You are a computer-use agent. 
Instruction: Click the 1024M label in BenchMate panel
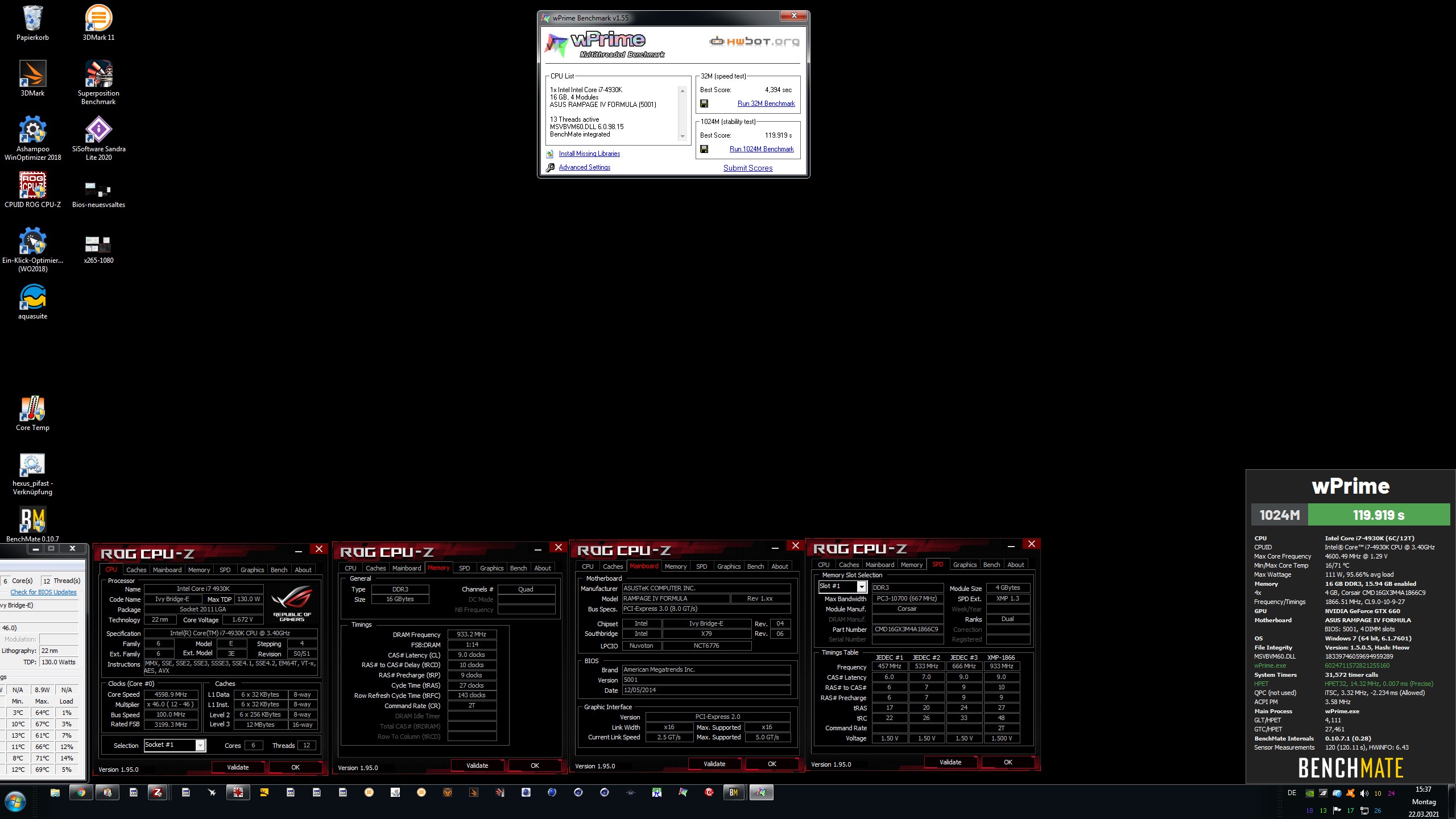tap(1280, 515)
